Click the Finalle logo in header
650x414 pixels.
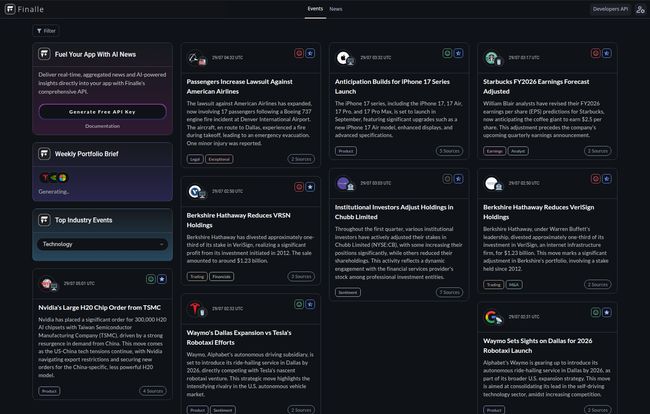click(x=24, y=9)
